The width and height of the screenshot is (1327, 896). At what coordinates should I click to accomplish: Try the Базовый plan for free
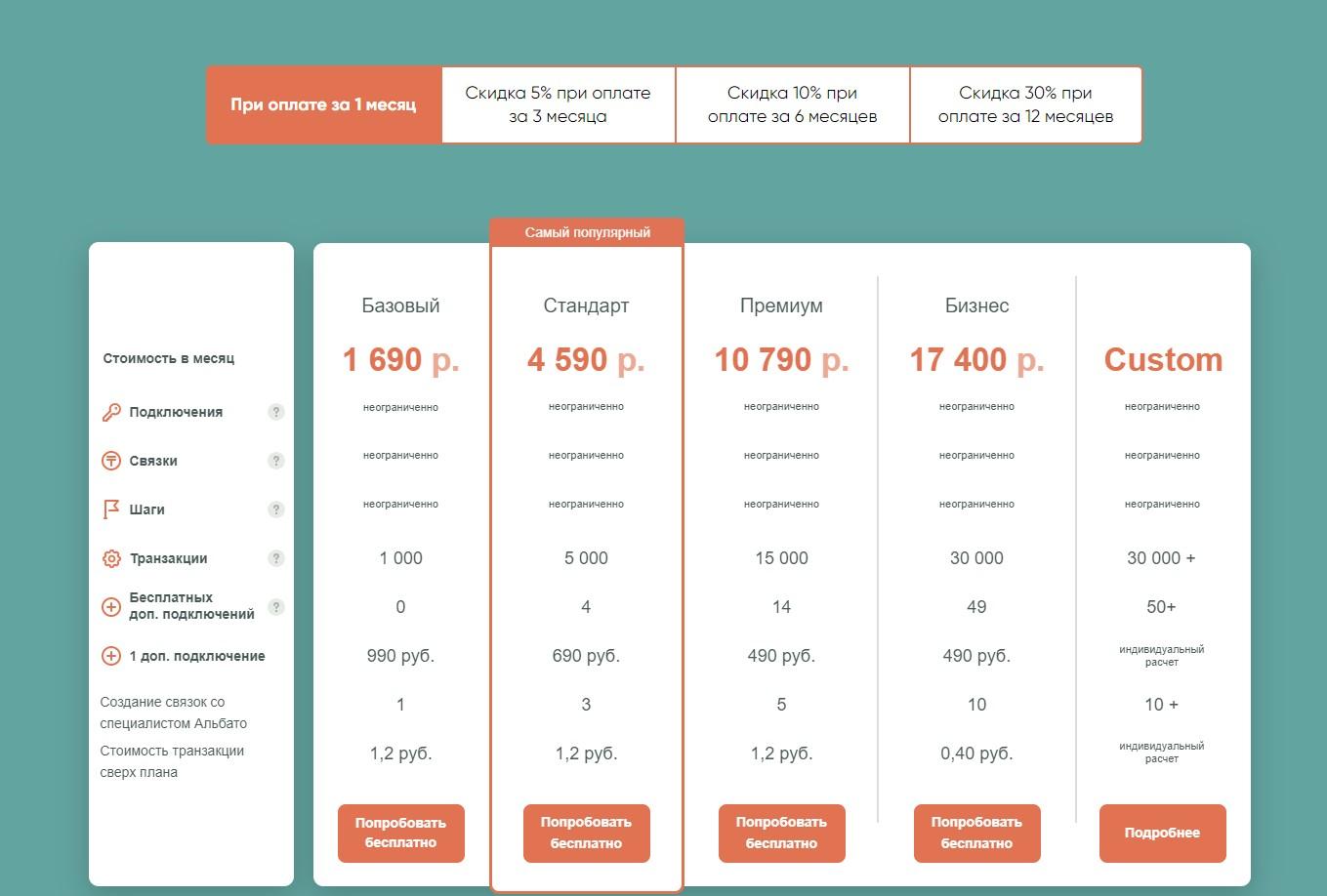400,833
